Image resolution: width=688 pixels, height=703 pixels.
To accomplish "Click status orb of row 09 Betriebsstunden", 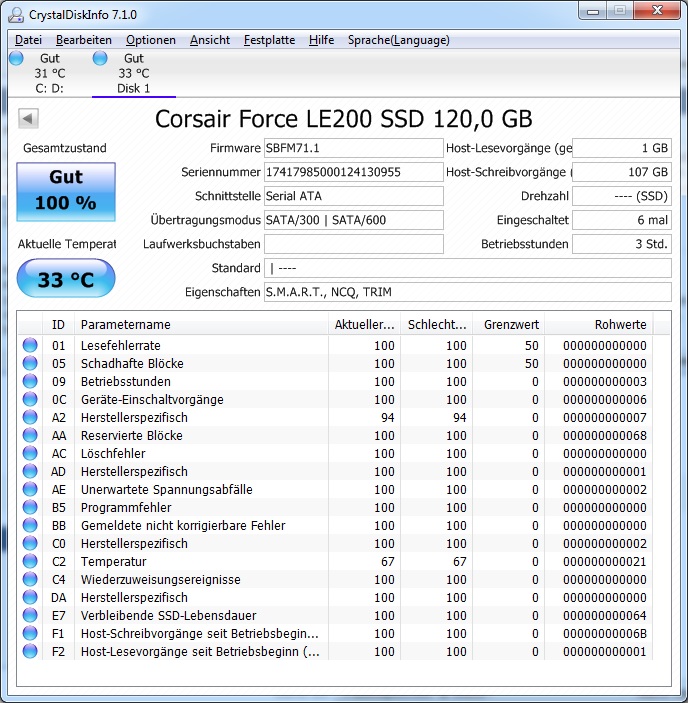I will point(30,381).
